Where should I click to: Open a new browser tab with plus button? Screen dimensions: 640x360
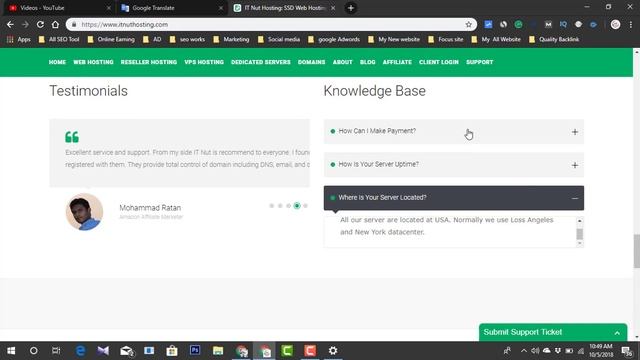point(351,8)
